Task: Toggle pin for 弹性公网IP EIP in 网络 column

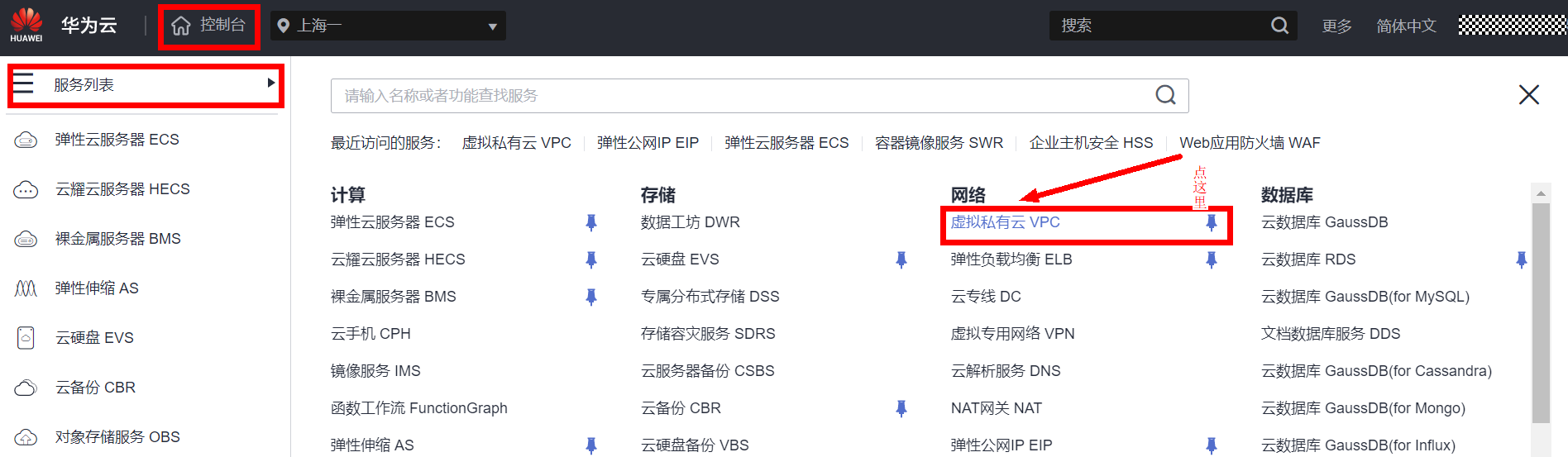Action: [x=1212, y=445]
